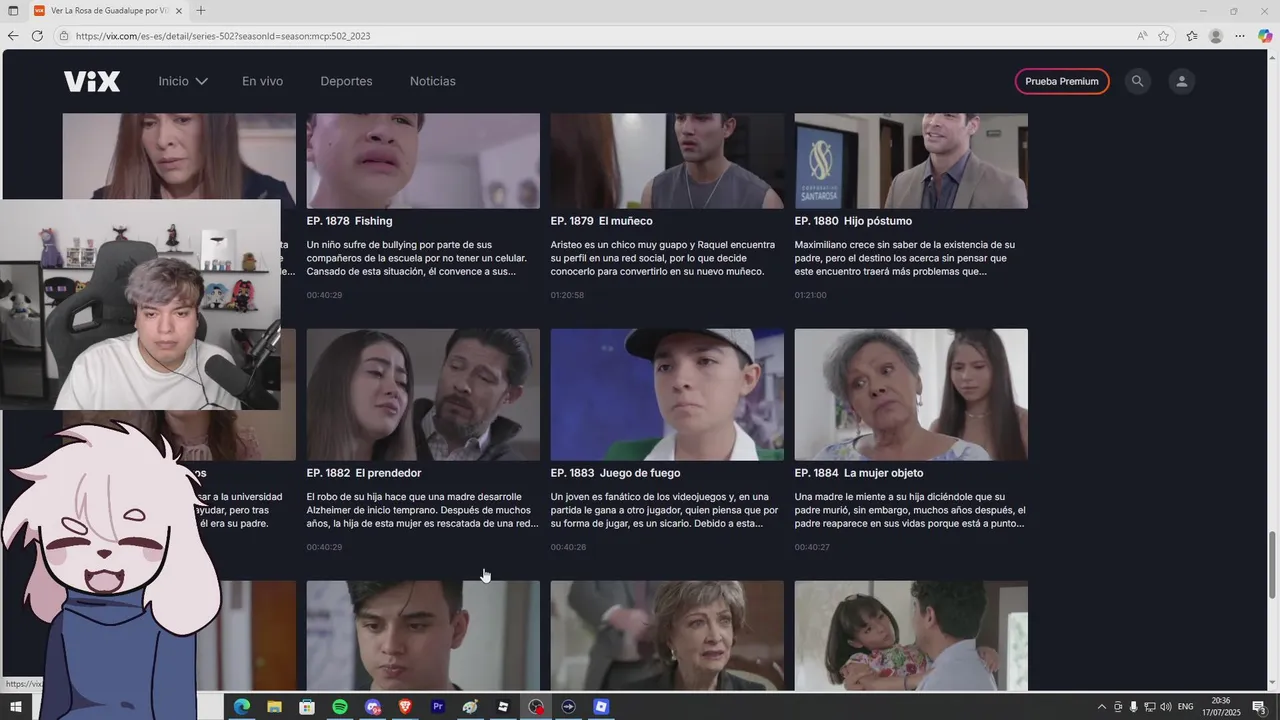Screen dimensions: 1280x720
Task: Open a new browser tab with plus icon
Action: (201, 11)
